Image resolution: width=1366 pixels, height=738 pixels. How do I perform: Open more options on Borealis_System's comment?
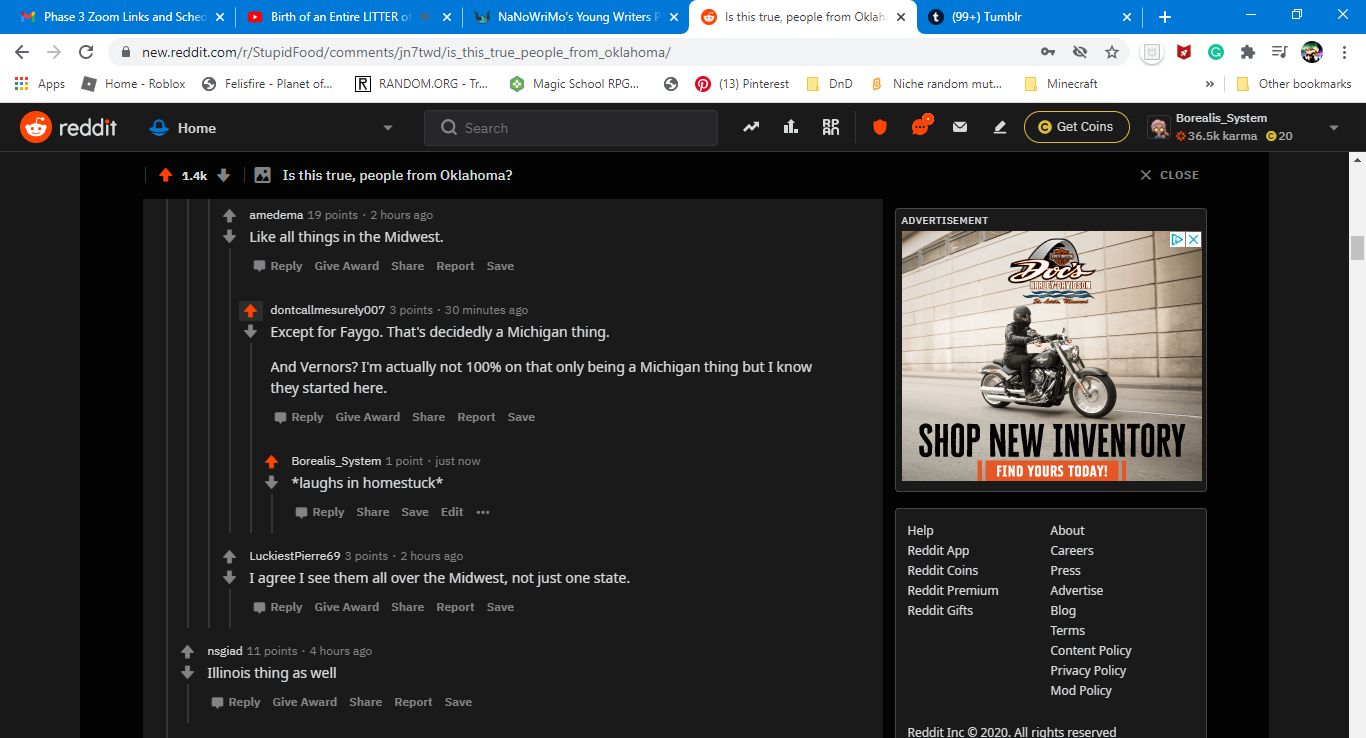click(483, 512)
